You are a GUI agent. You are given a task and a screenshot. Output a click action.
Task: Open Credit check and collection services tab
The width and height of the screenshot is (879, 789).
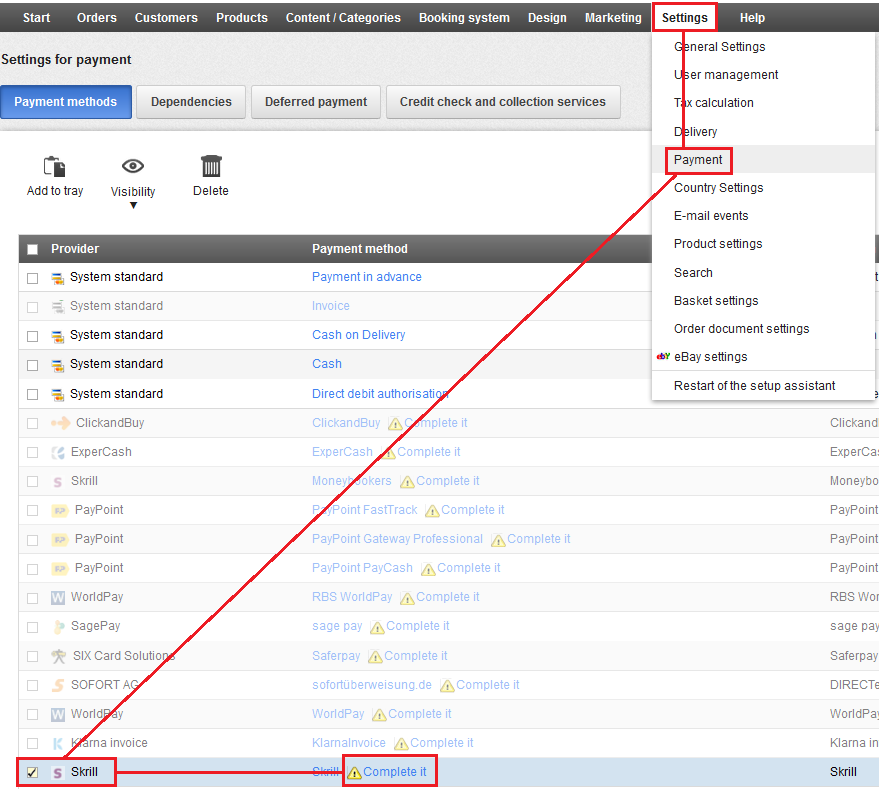[x=503, y=102]
